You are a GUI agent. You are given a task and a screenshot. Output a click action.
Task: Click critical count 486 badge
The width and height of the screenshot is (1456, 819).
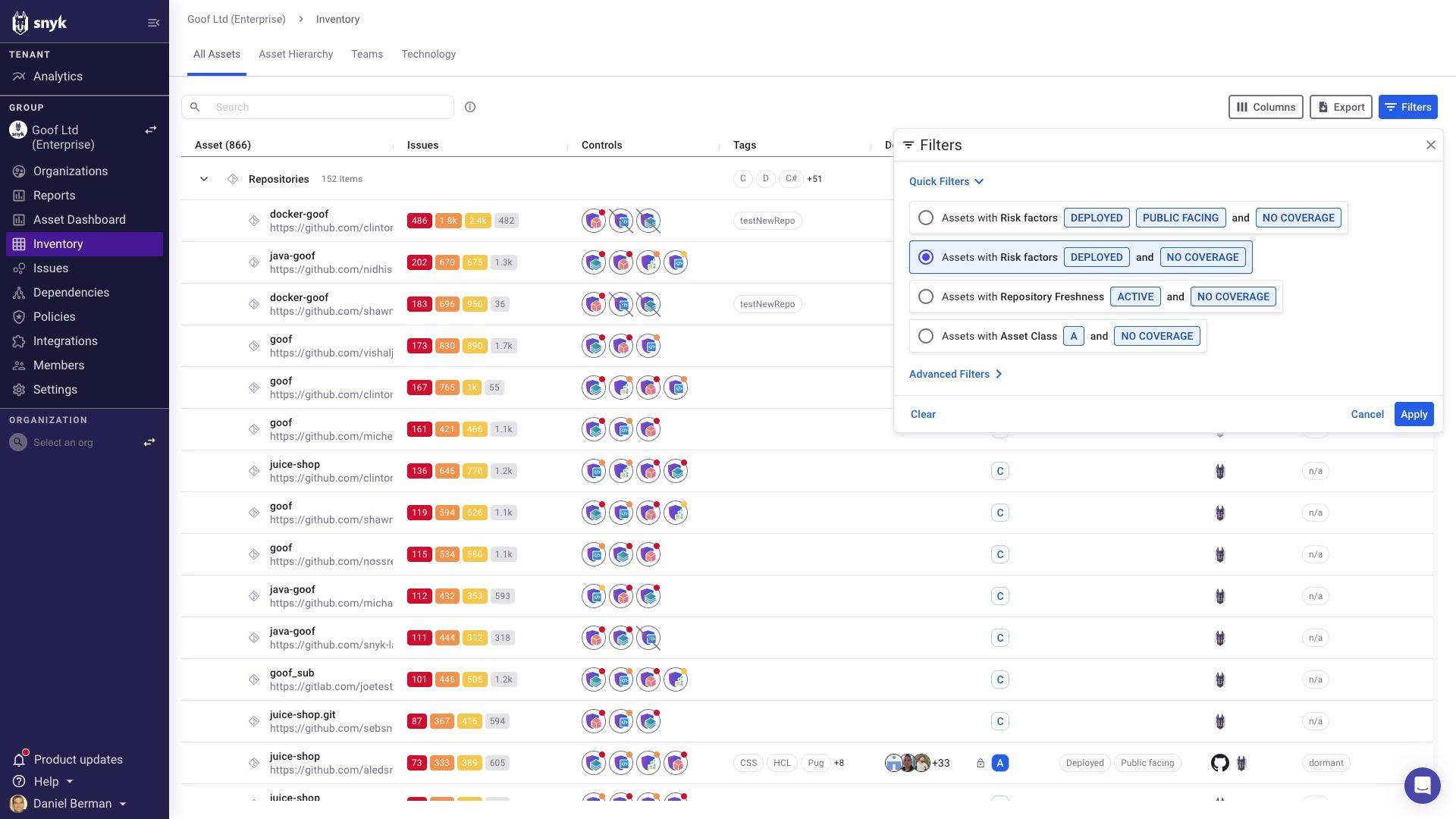click(419, 221)
